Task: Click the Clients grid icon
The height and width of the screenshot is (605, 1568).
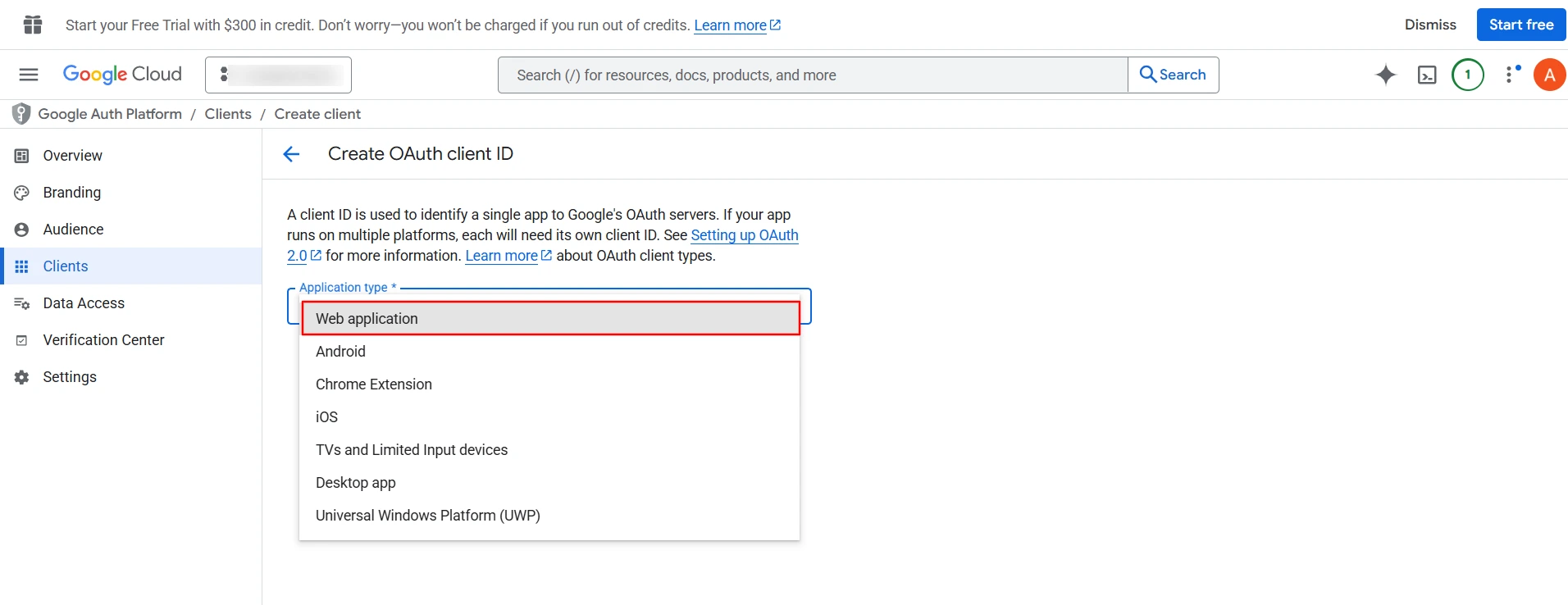Action: tap(22, 266)
